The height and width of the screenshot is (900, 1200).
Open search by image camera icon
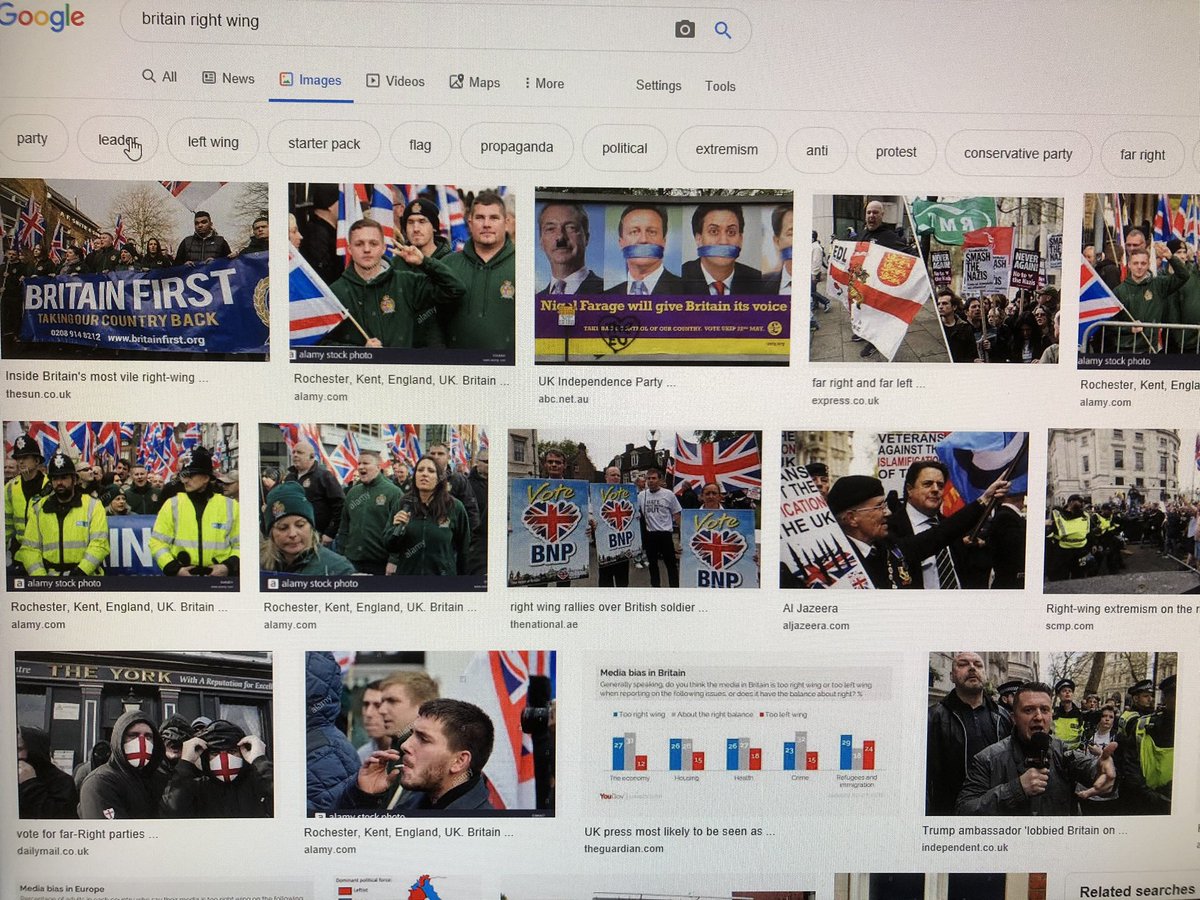click(685, 29)
